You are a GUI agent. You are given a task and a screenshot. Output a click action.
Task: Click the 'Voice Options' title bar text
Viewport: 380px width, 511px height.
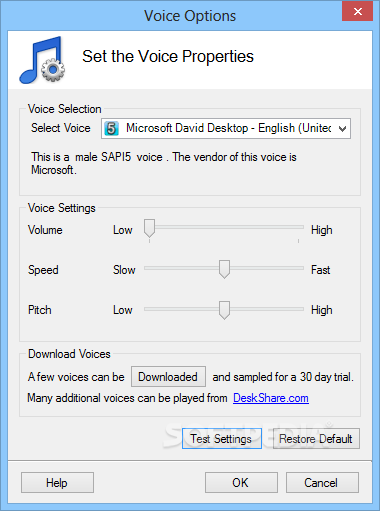(x=190, y=16)
